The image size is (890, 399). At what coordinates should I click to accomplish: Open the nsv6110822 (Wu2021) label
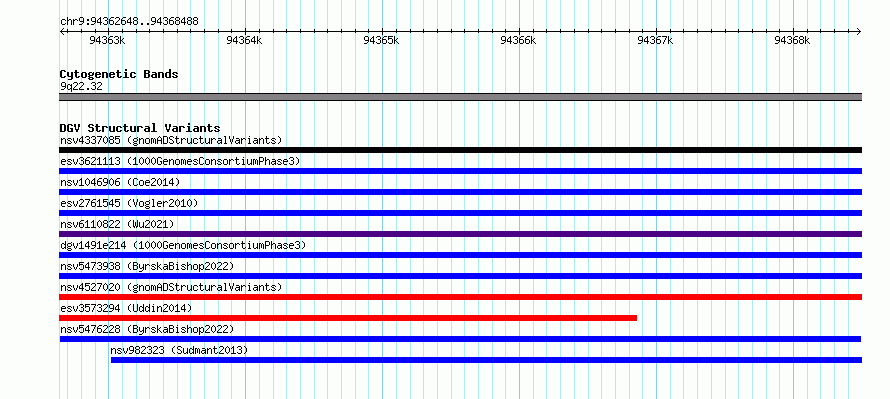coord(117,224)
